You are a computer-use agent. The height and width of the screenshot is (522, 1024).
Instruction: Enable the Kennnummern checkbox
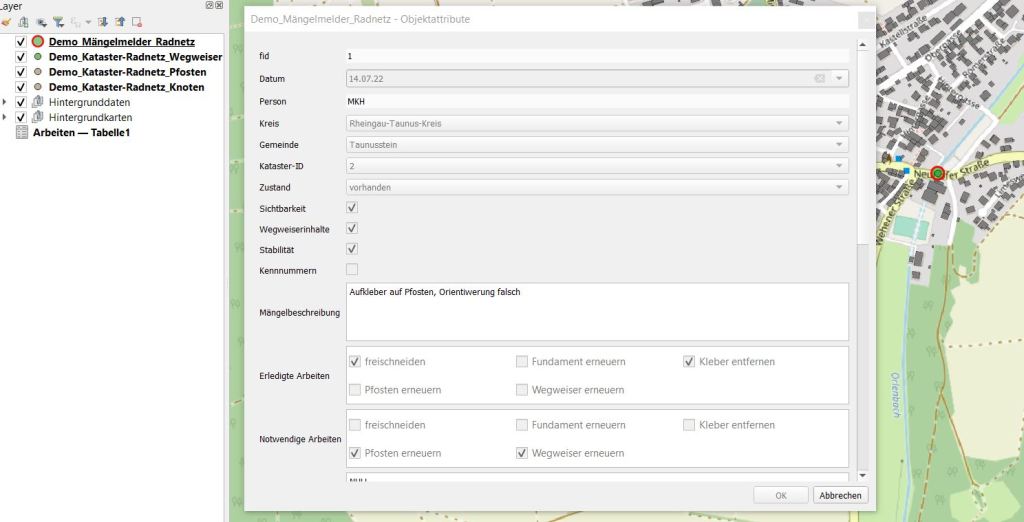point(352,269)
